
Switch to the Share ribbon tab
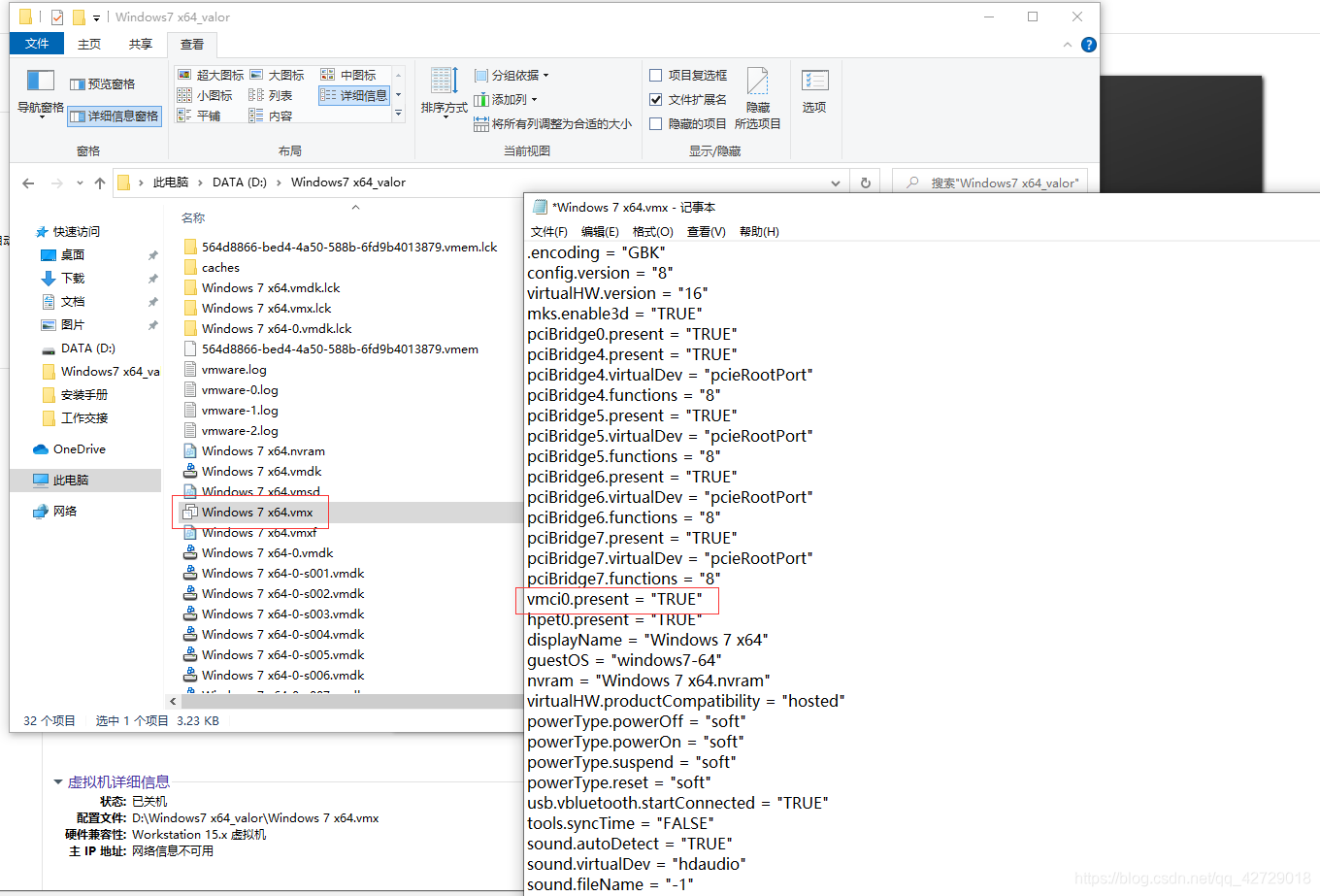[x=141, y=44]
